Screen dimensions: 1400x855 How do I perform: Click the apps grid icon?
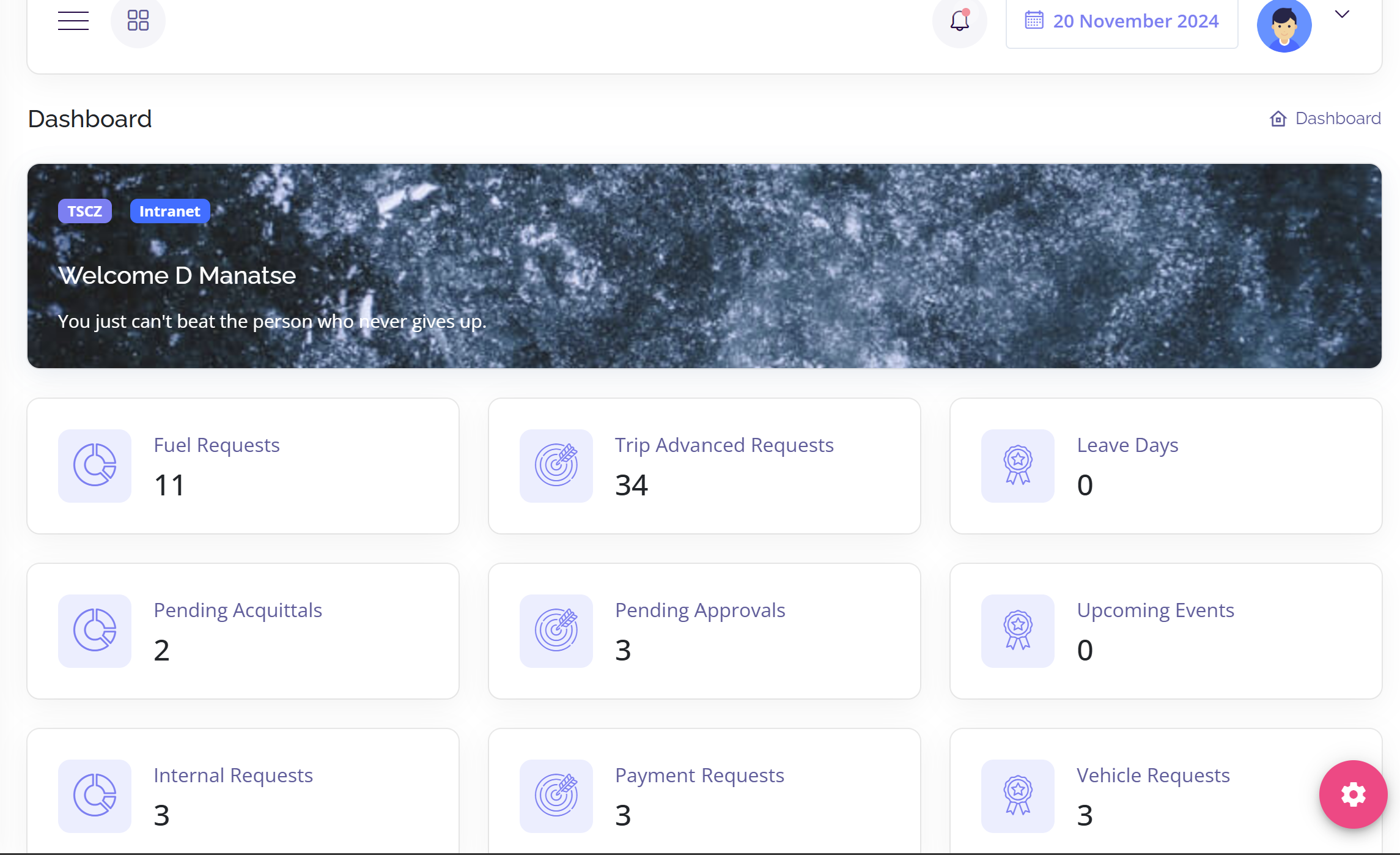138,21
